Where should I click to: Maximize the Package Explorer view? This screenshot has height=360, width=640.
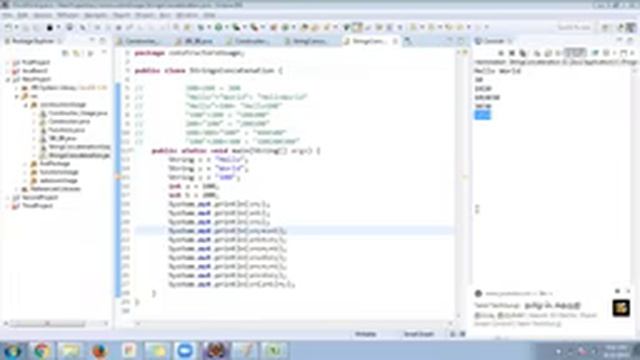[102, 41]
